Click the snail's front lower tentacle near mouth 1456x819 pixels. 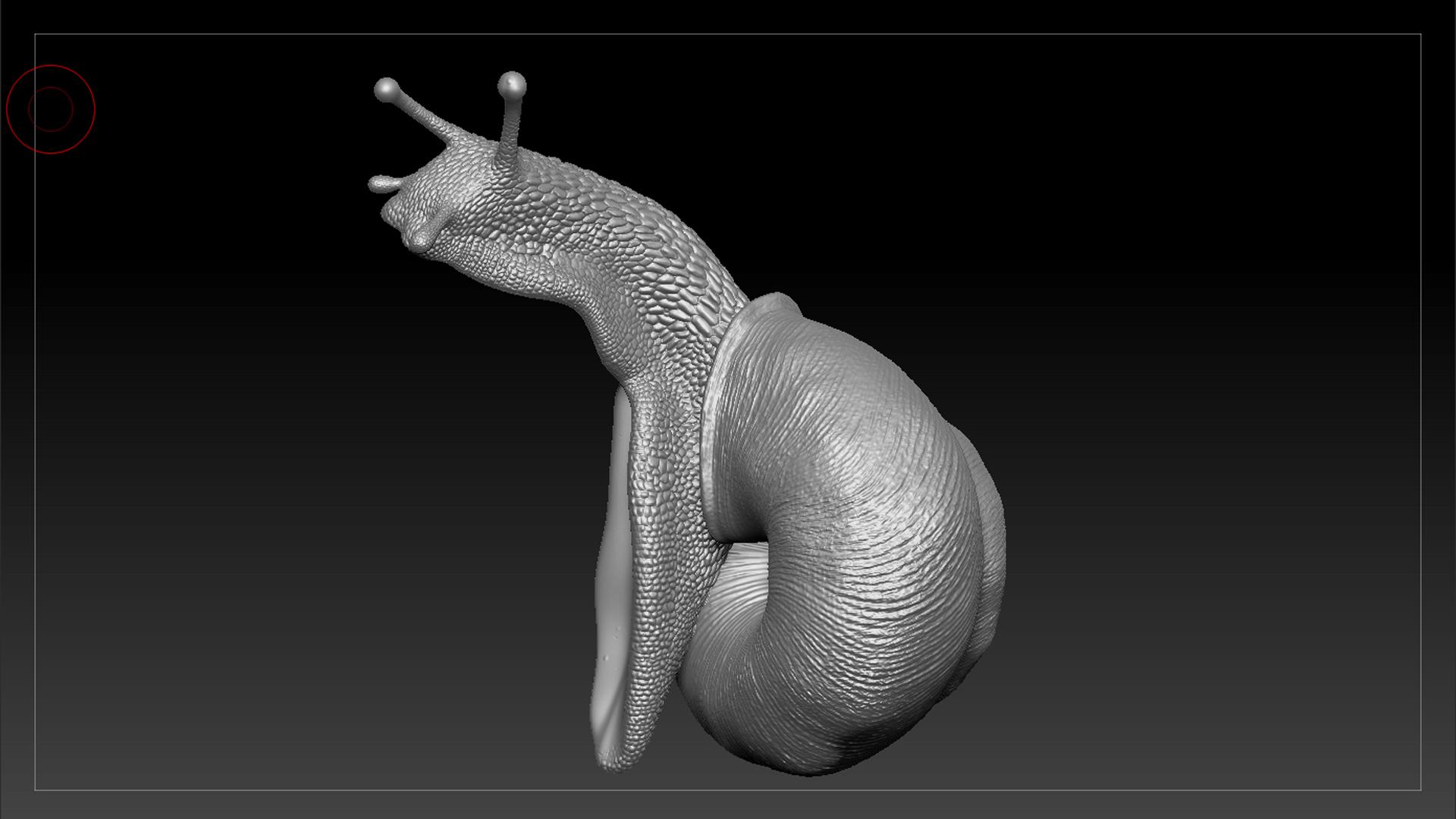tap(419, 240)
